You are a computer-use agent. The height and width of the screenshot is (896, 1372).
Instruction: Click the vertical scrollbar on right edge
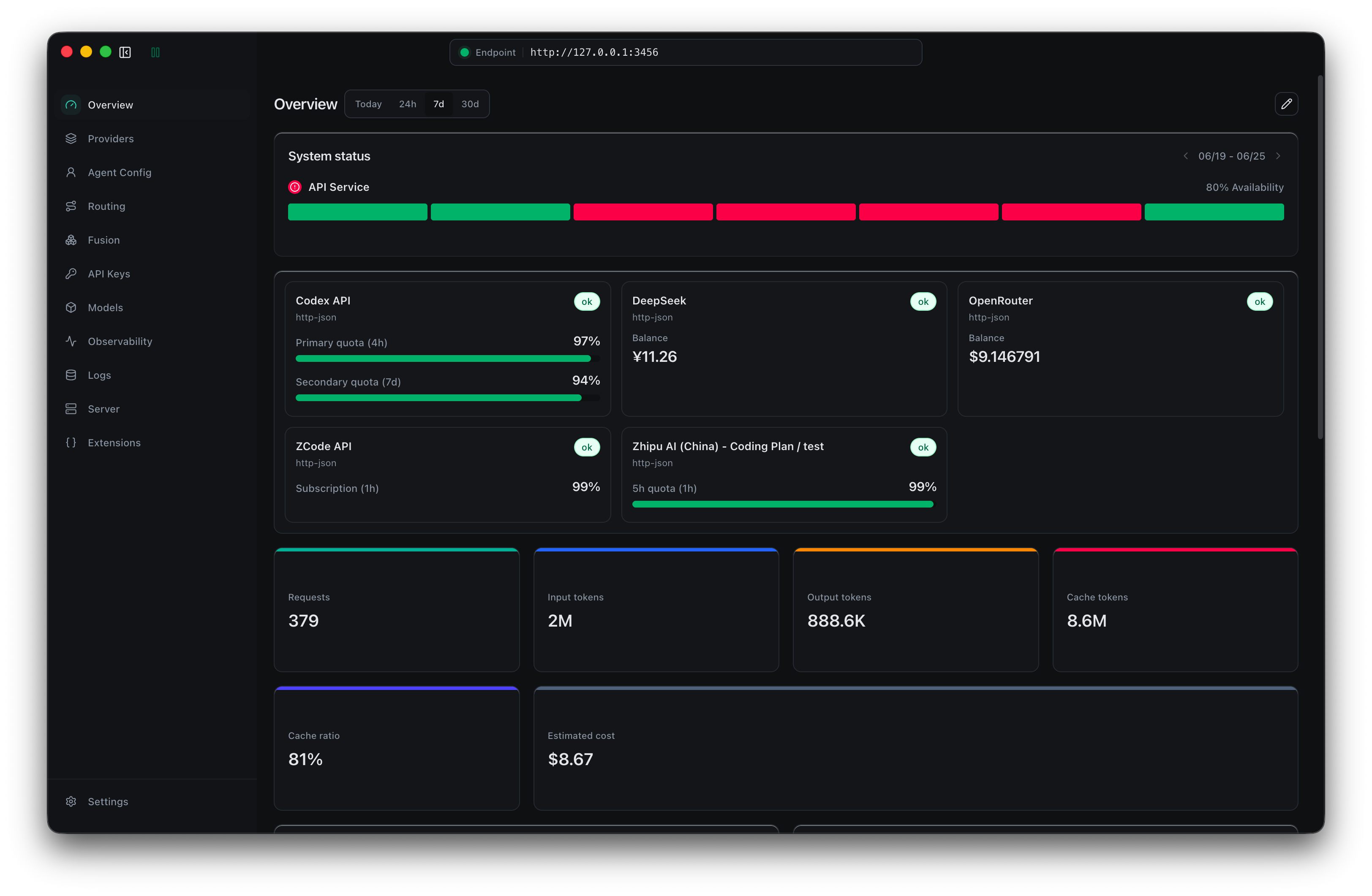pos(1320,257)
